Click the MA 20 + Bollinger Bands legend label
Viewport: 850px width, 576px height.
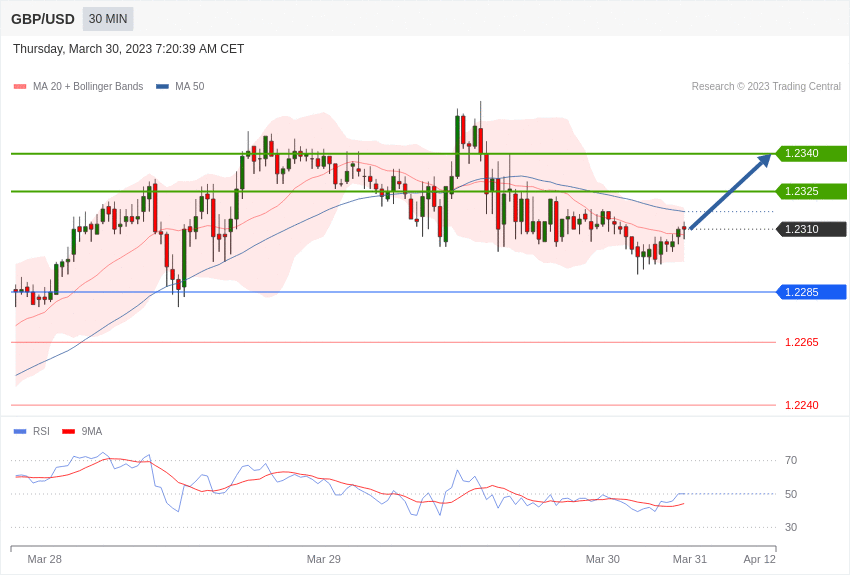88,86
